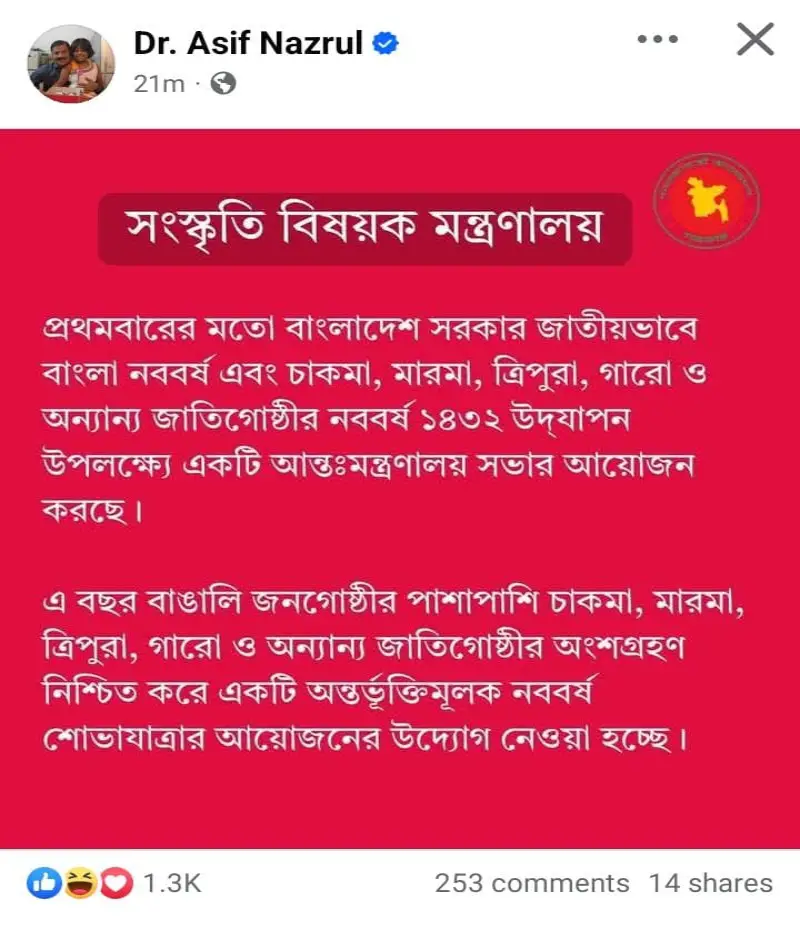Open the three-dot post options menu
The width and height of the screenshot is (800, 928).
pyautogui.click(x=658, y=39)
